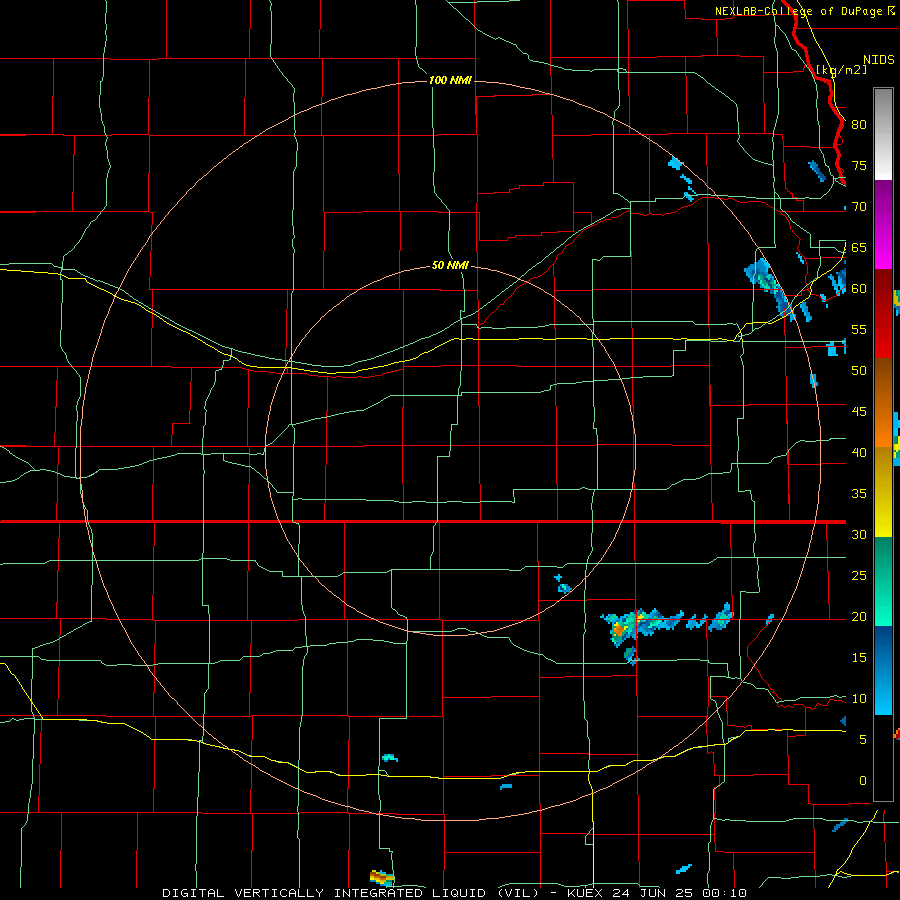This screenshot has width=900, height=900.
Task: Click the small storm cell at the bottom edge
Action: coord(382,877)
